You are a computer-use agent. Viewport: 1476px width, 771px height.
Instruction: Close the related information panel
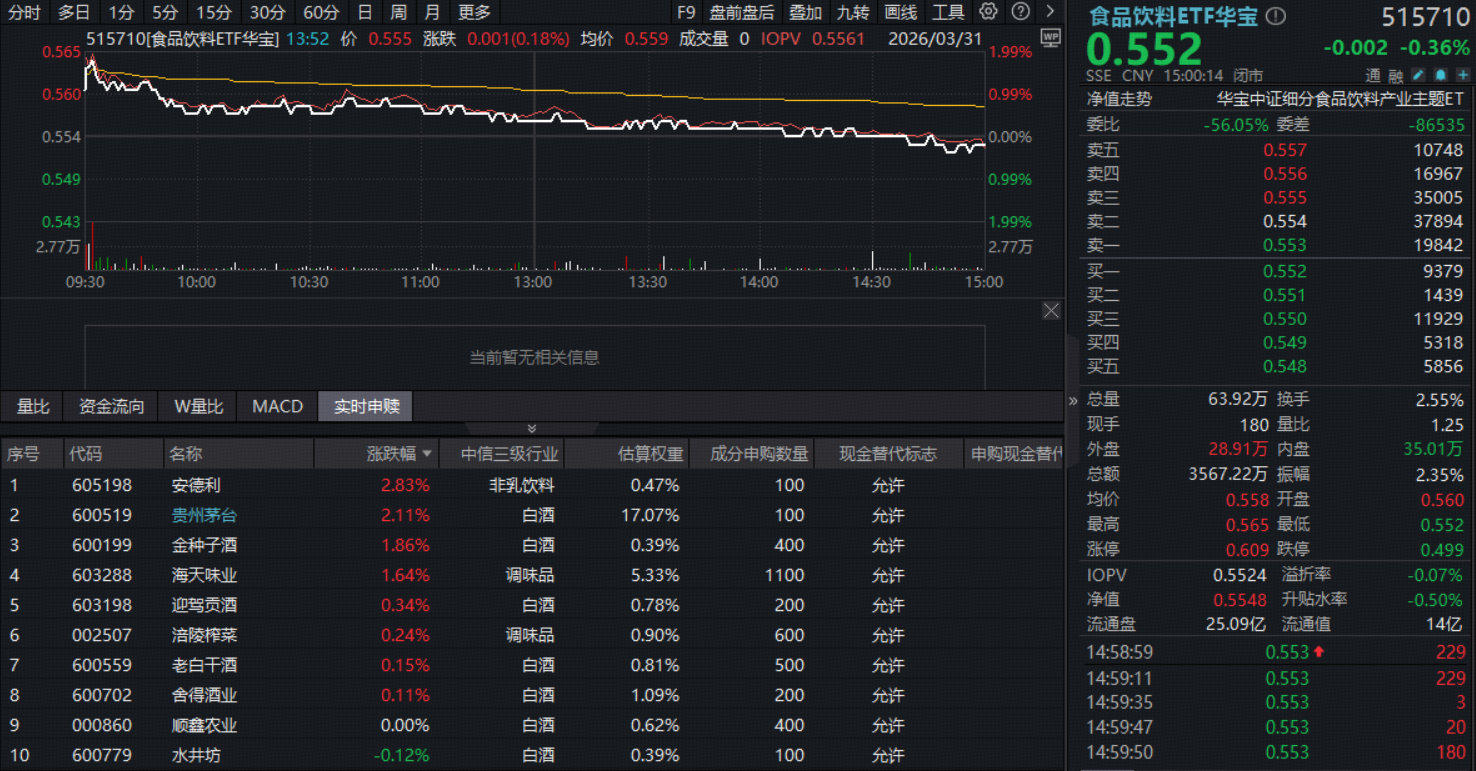pyautogui.click(x=1051, y=311)
